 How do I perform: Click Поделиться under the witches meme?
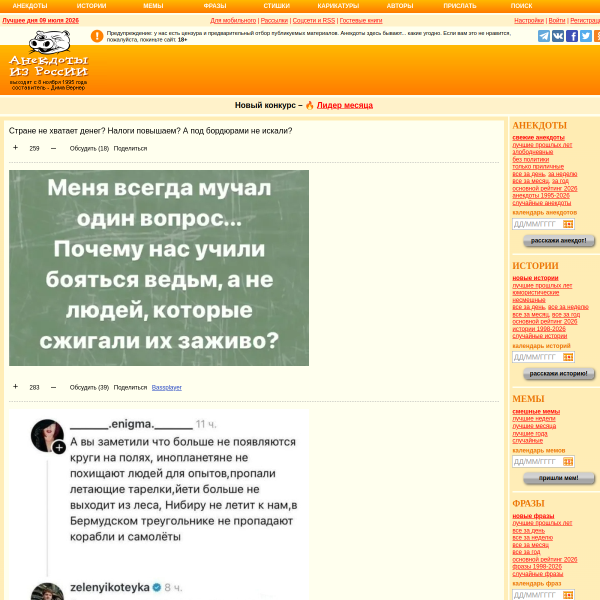coord(130,388)
